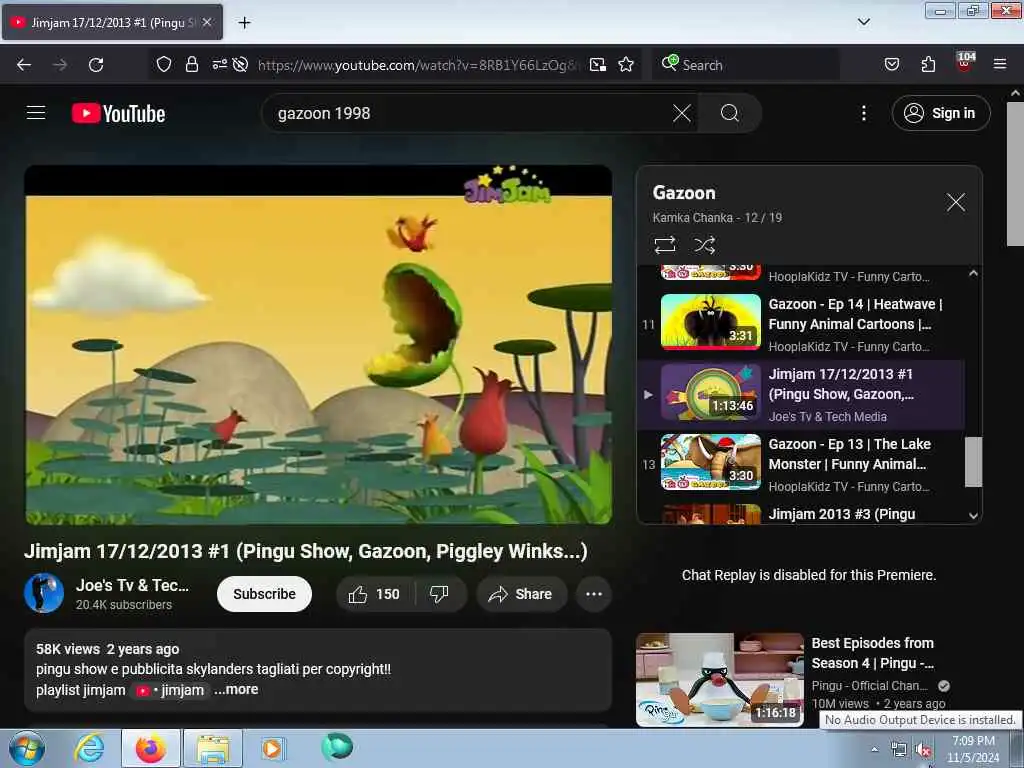Open media player taskbar icon

point(272,748)
